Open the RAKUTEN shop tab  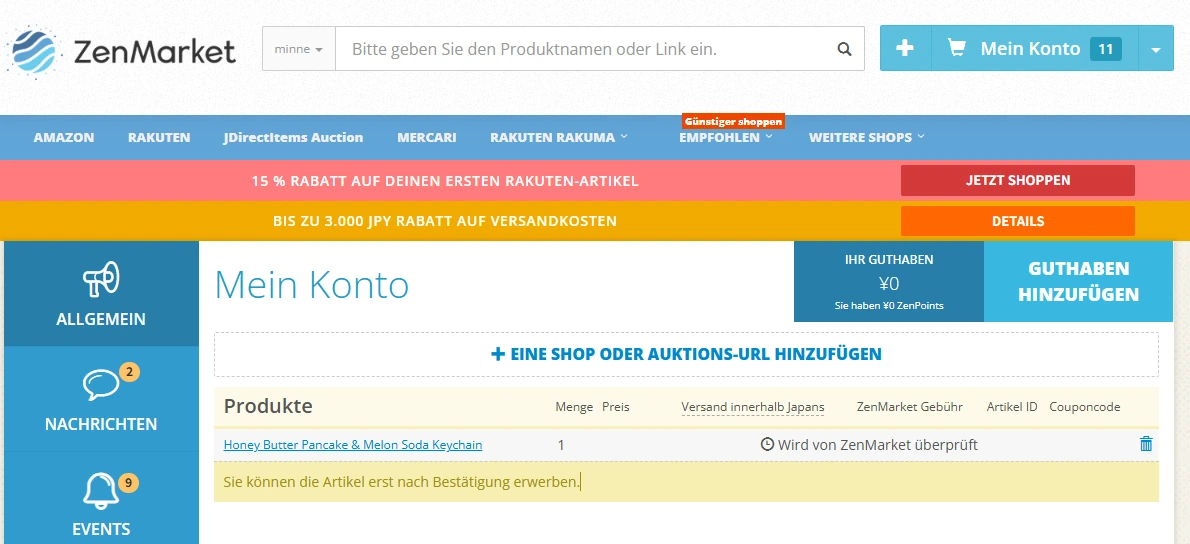coord(159,137)
